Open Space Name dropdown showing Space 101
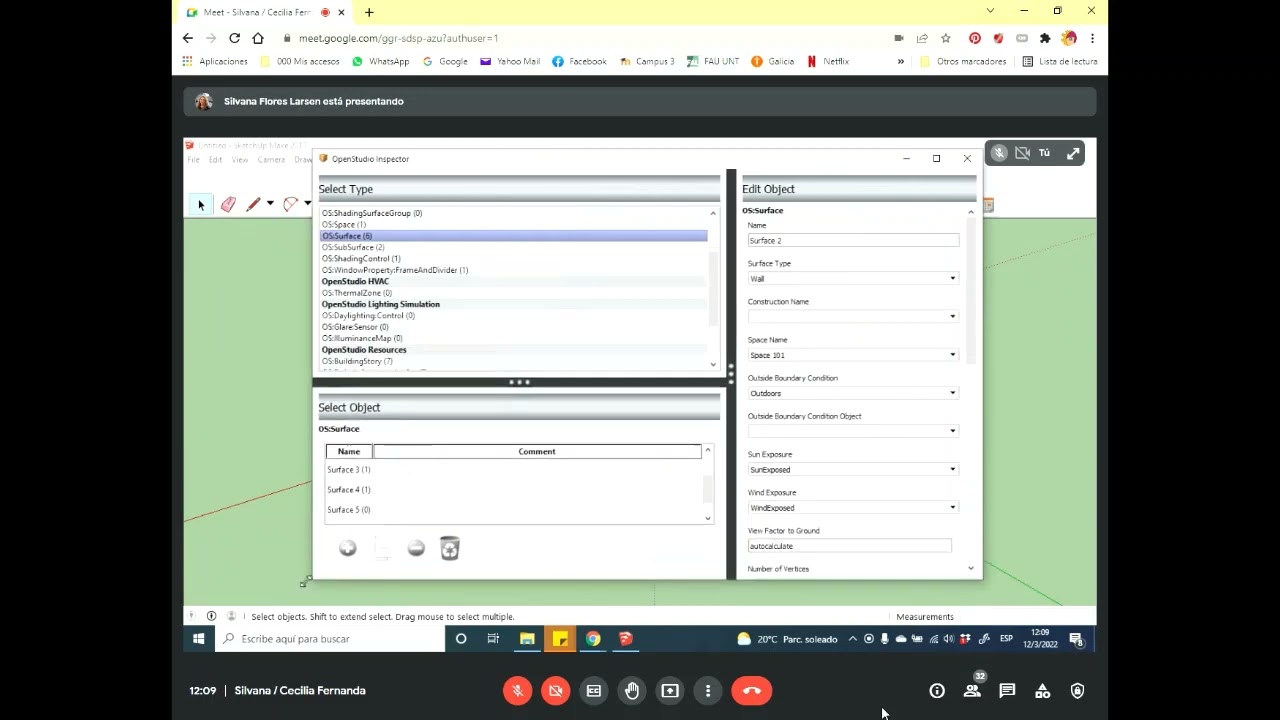The image size is (1280, 720). click(853, 355)
